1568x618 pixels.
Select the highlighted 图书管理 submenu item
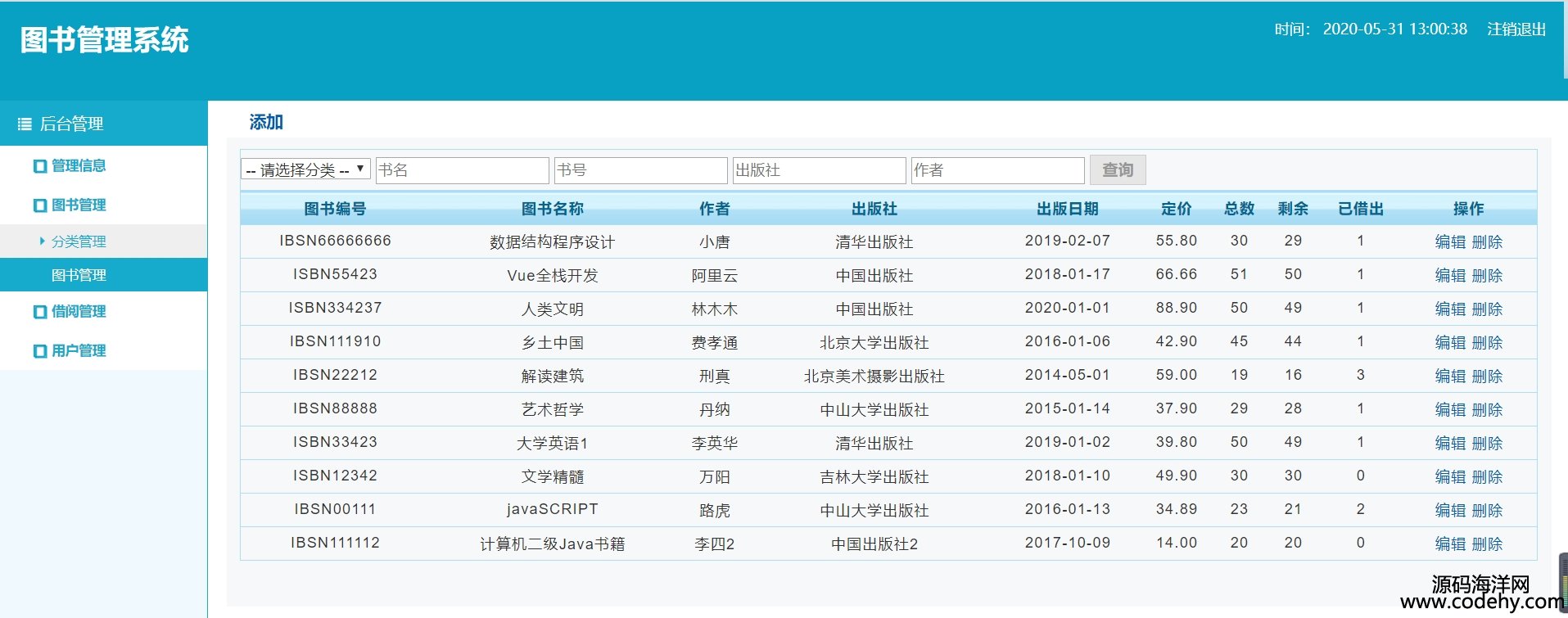[79, 275]
